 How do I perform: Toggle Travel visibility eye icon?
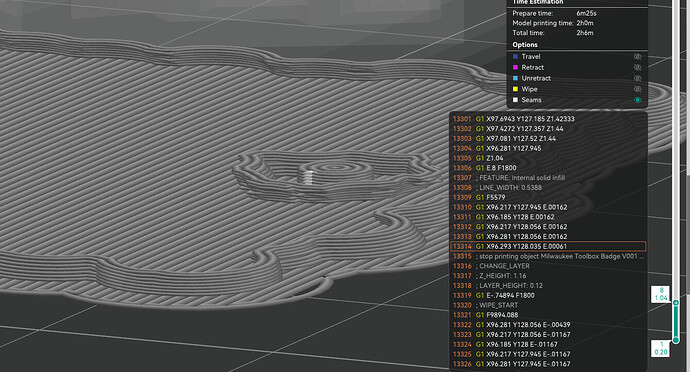coord(637,57)
